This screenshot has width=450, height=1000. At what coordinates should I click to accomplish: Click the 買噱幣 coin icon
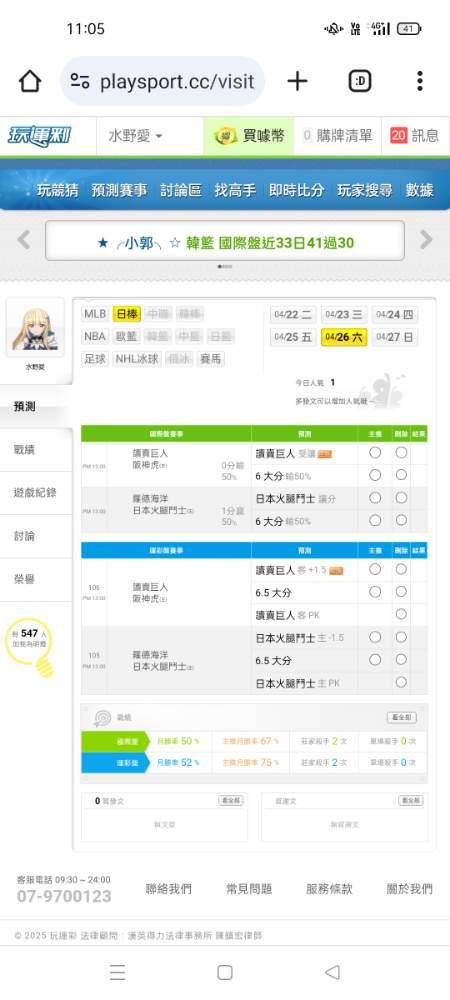226,136
